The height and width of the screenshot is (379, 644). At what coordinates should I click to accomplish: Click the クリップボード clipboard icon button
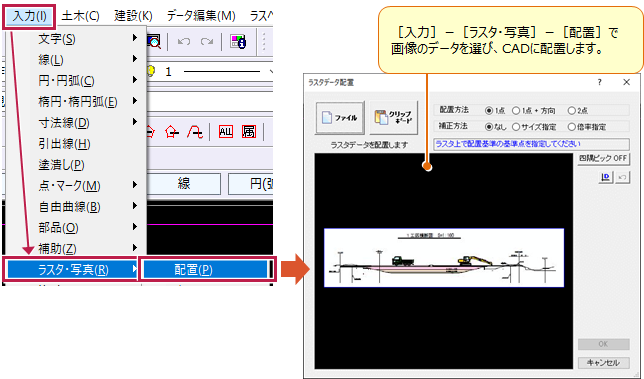tap(393, 118)
